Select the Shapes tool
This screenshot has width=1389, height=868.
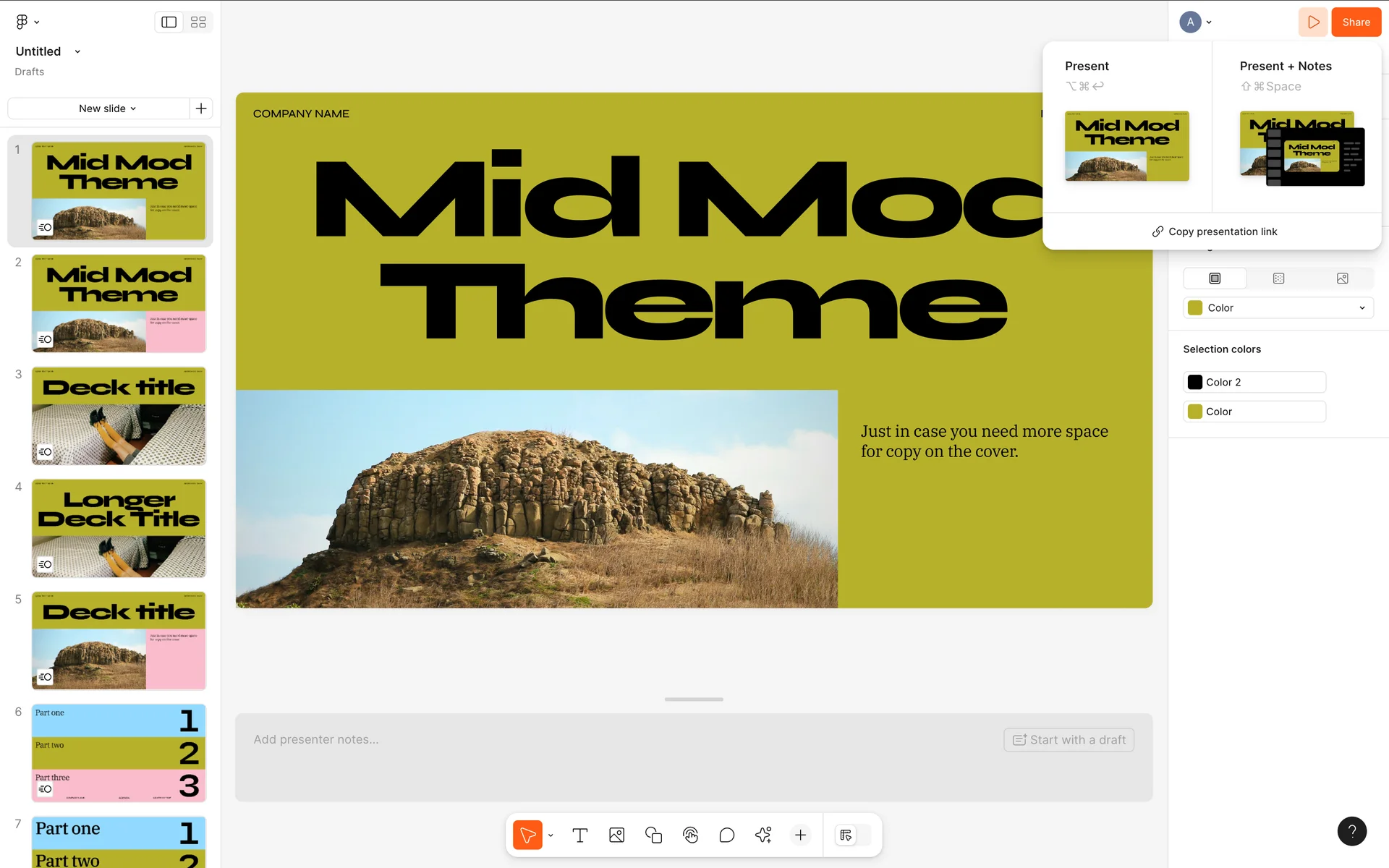pos(653,835)
